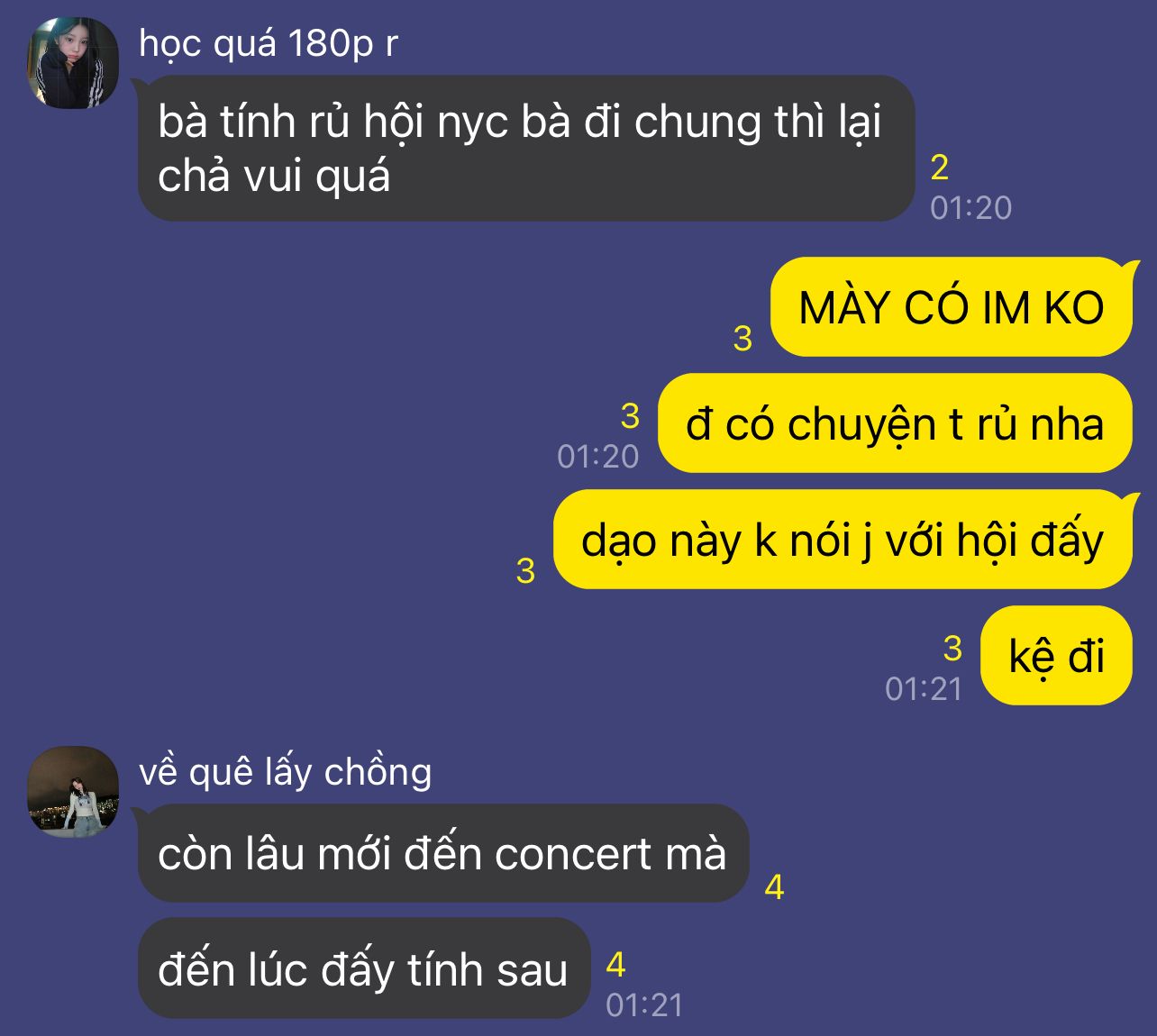The image size is (1157, 1036).
Task: Click read count 2 beside first message
Action: click(x=939, y=168)
